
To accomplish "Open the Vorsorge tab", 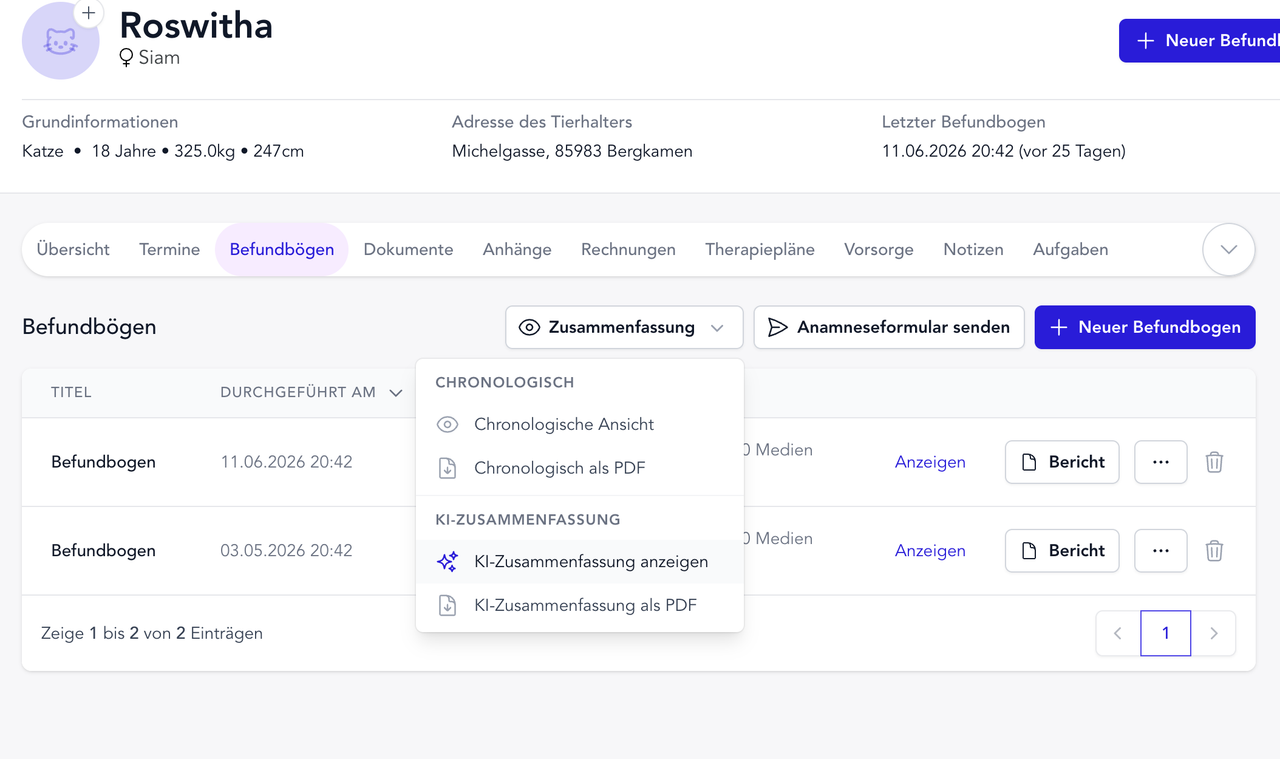I will [879, 249].
